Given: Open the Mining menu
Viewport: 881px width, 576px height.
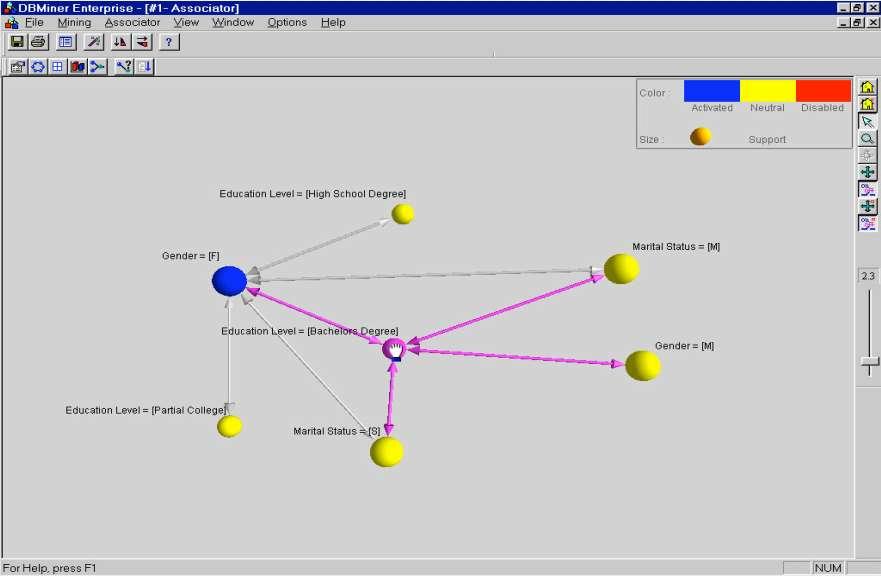Looking at the screenshot, I should click(x=74, y=22).
